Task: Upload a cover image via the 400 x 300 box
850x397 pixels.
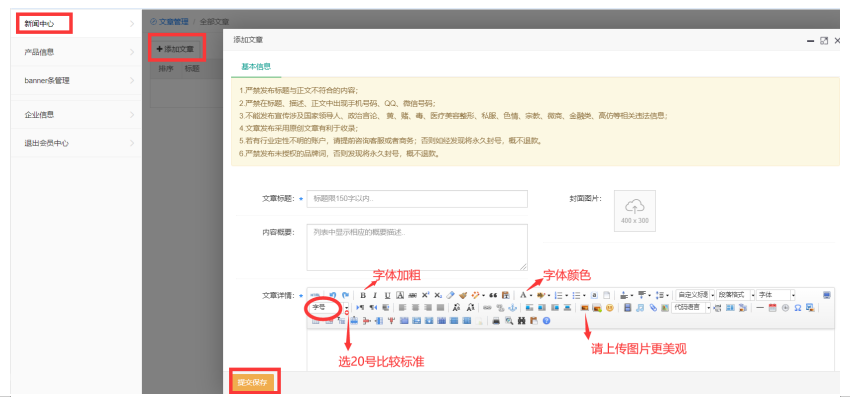Action: click(x=635, y=210)
